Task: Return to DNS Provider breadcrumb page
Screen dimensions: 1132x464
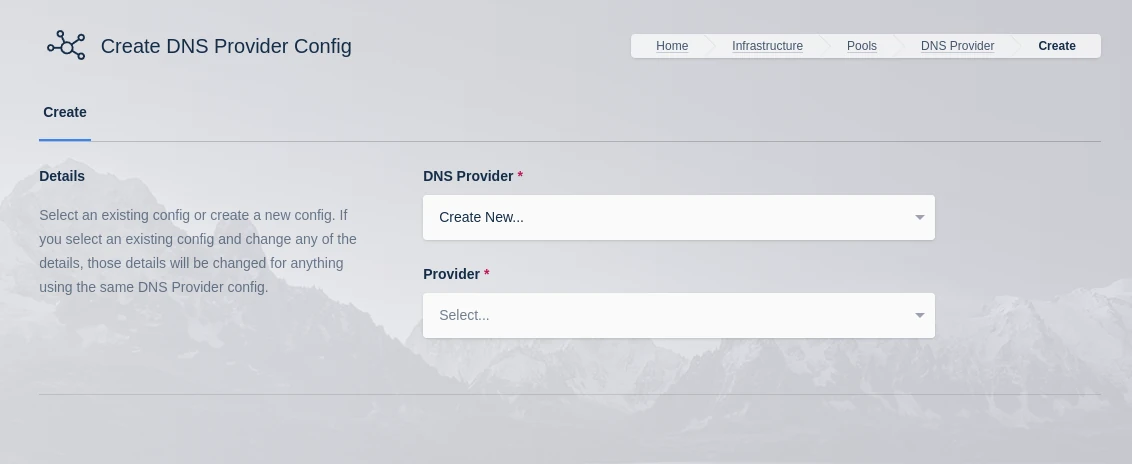Action: coord(957,46)
